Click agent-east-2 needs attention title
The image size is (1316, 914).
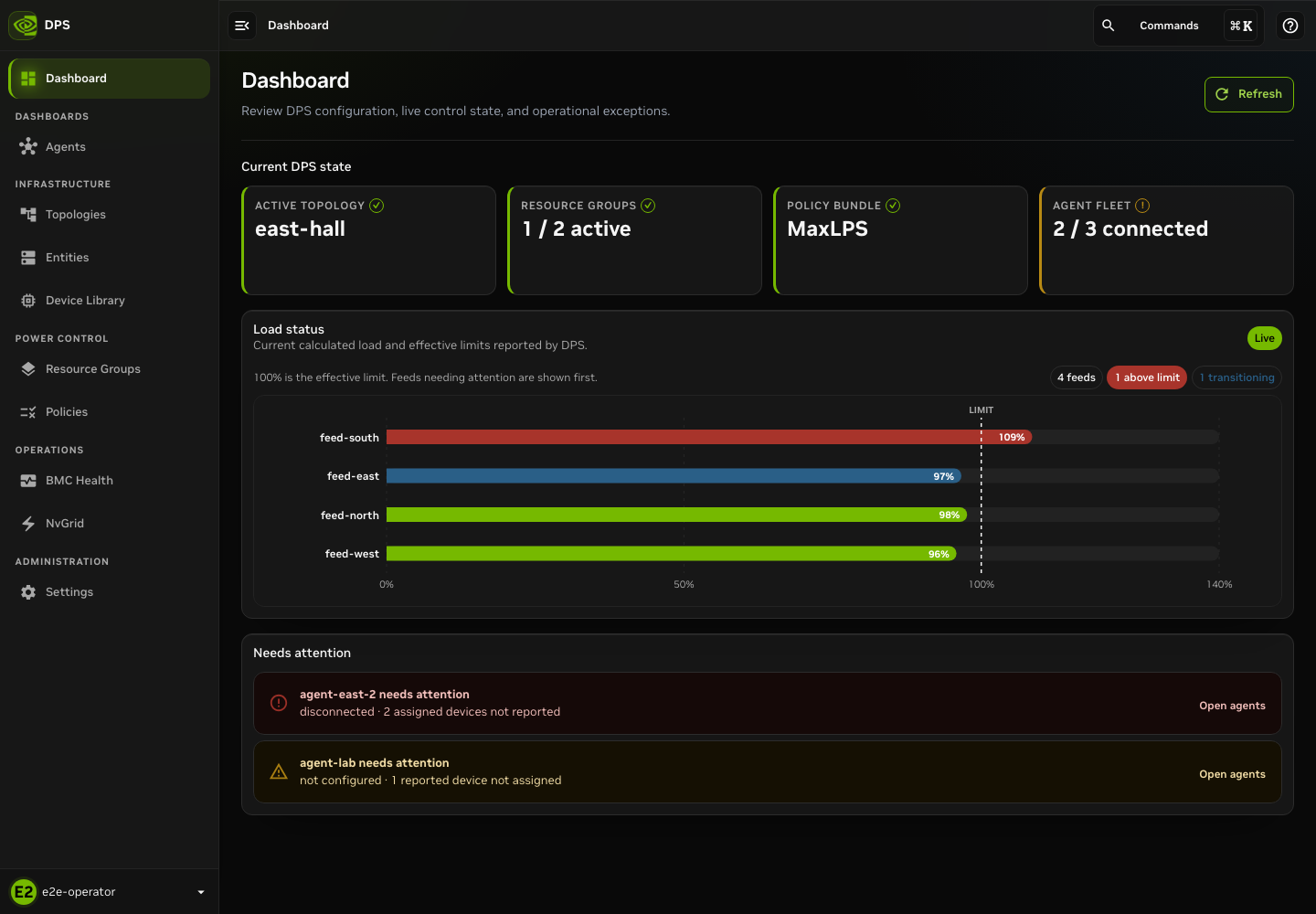pos(385,695)
